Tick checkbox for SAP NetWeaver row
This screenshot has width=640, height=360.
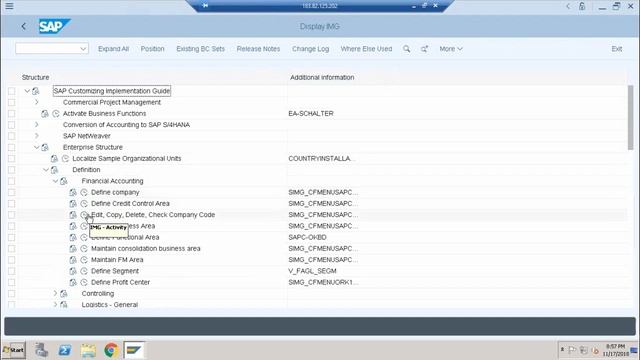(11, 136)
